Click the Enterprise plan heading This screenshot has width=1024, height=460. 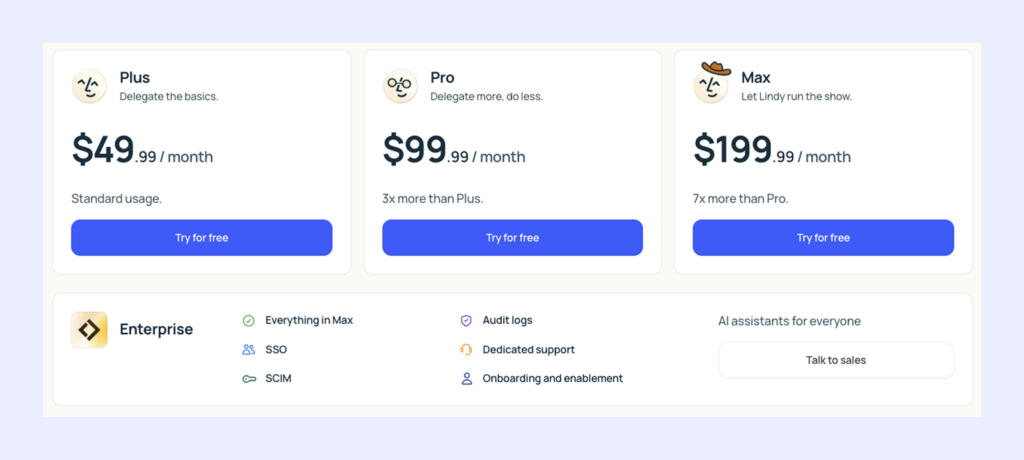(x=156, y=329)
